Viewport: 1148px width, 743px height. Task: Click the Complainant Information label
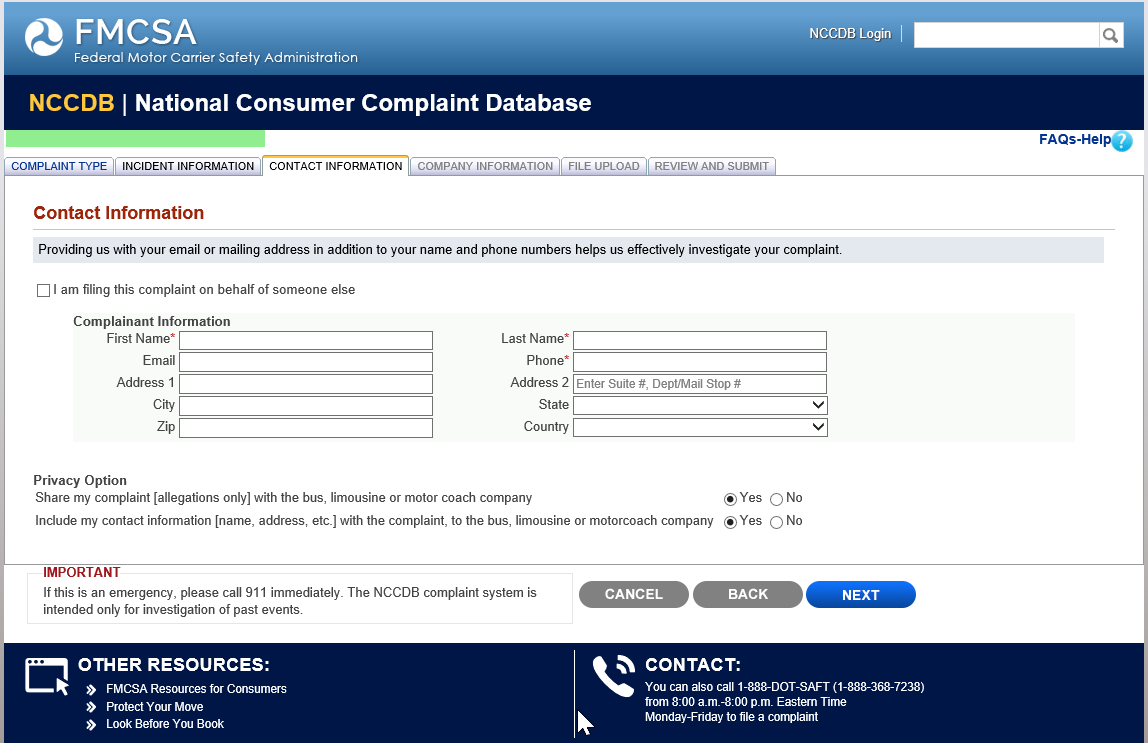tap(152, 321)
